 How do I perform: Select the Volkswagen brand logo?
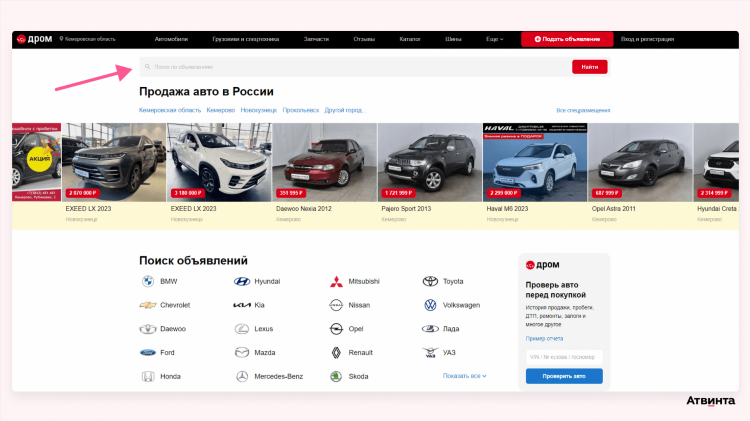click(x=430, y=305)
